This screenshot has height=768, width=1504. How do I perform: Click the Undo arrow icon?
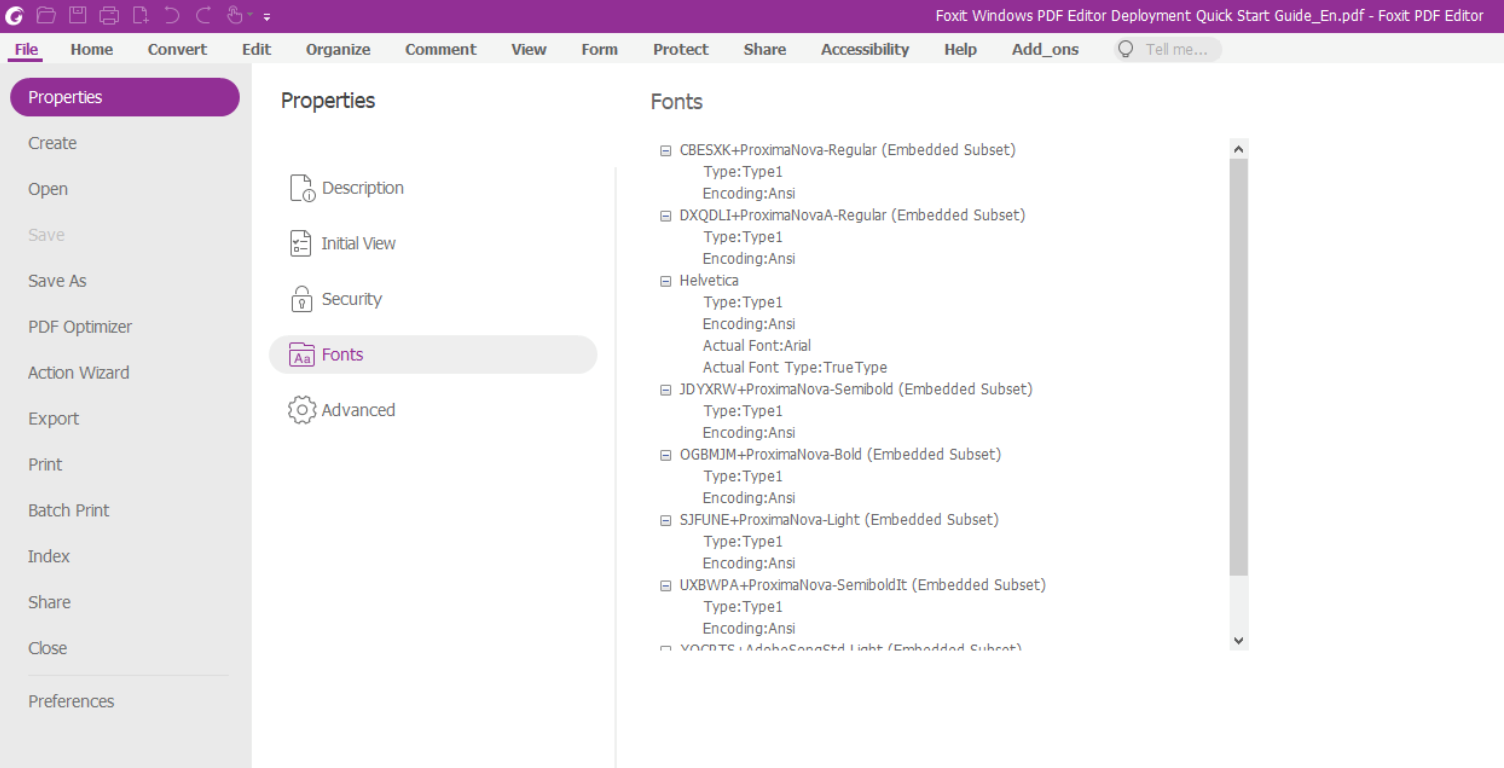tap(172, 15)
